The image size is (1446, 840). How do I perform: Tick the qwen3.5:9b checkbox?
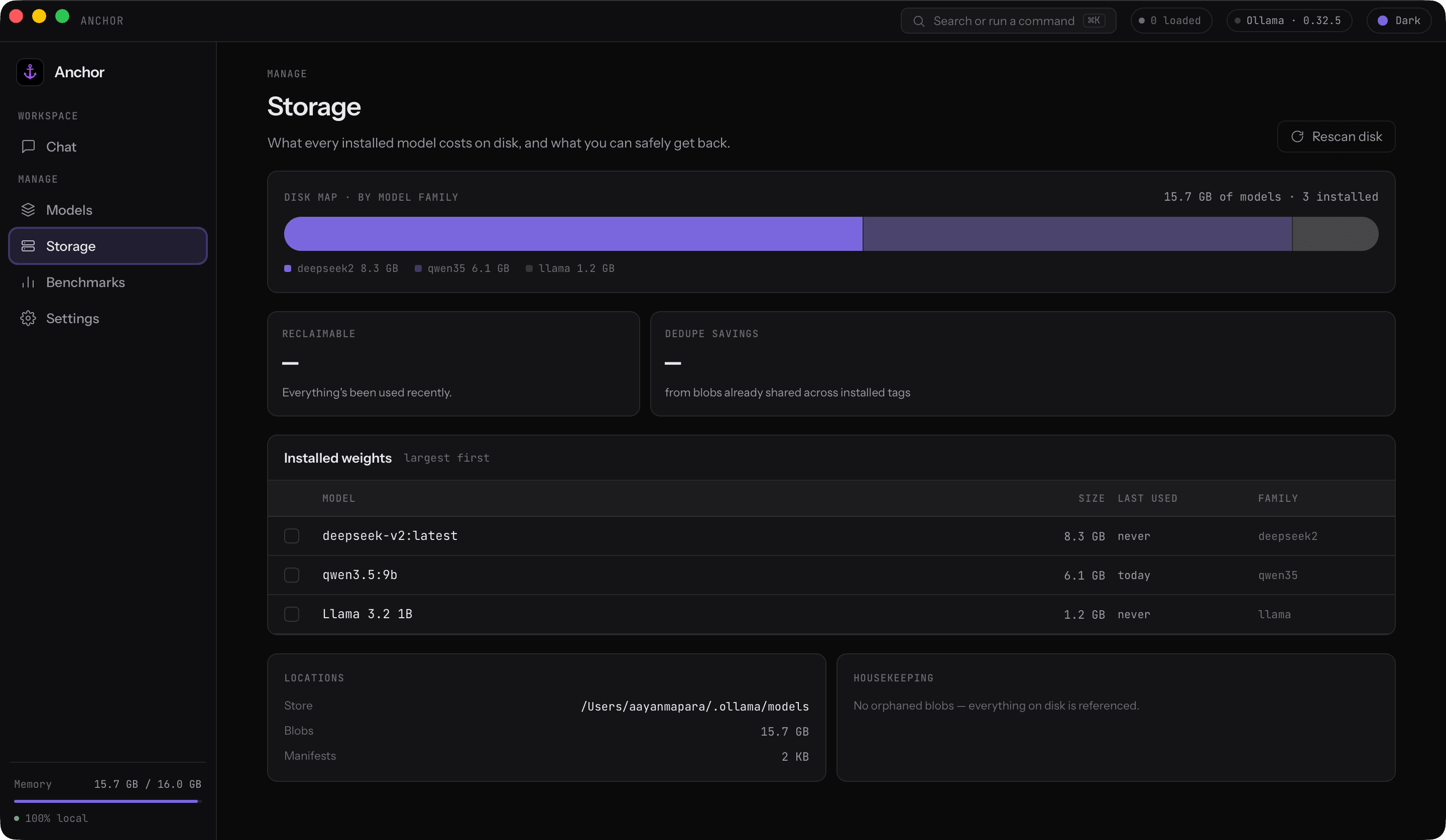[x=292, y=575]
